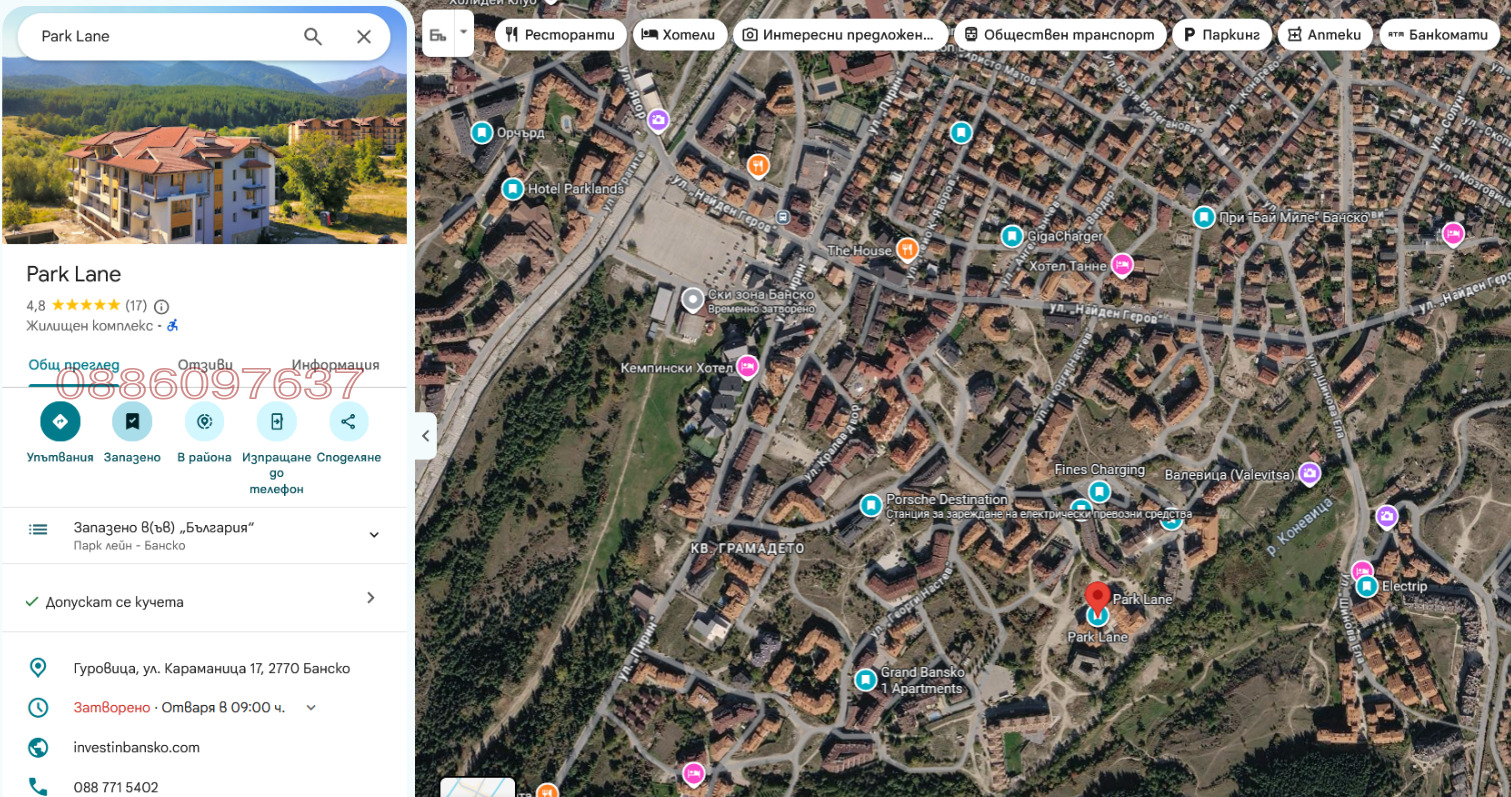Clear the Park Lane search query
The height and width of the screenshot is (797, 1511).
click(364, 37)
